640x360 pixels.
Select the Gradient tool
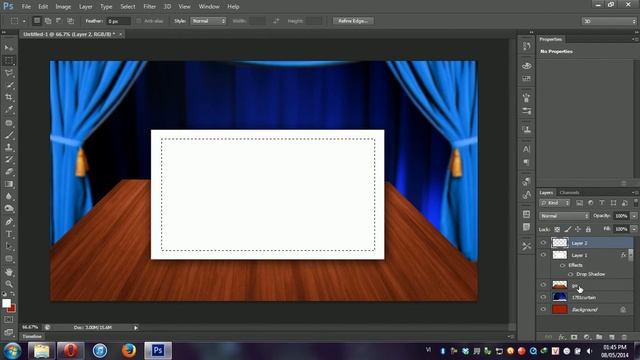click(x=9, y=184)
